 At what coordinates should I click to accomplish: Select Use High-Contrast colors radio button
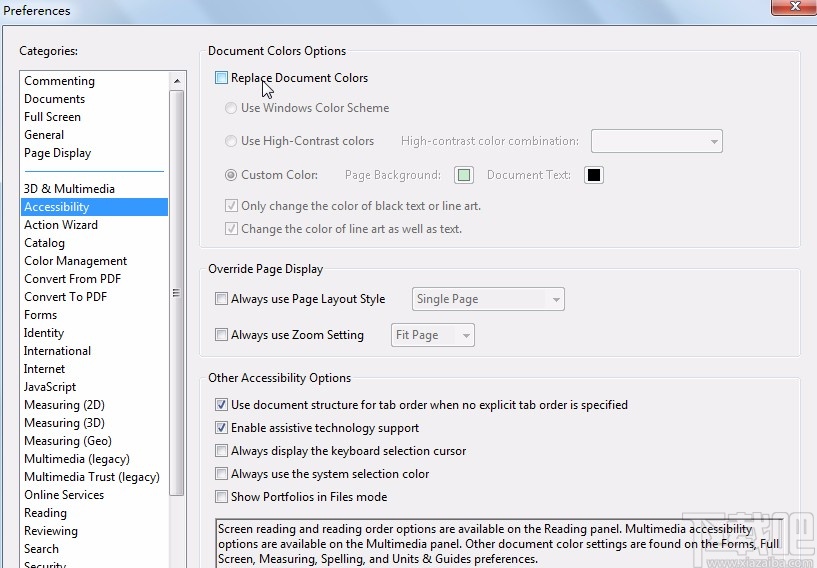[x=230, y=141]
